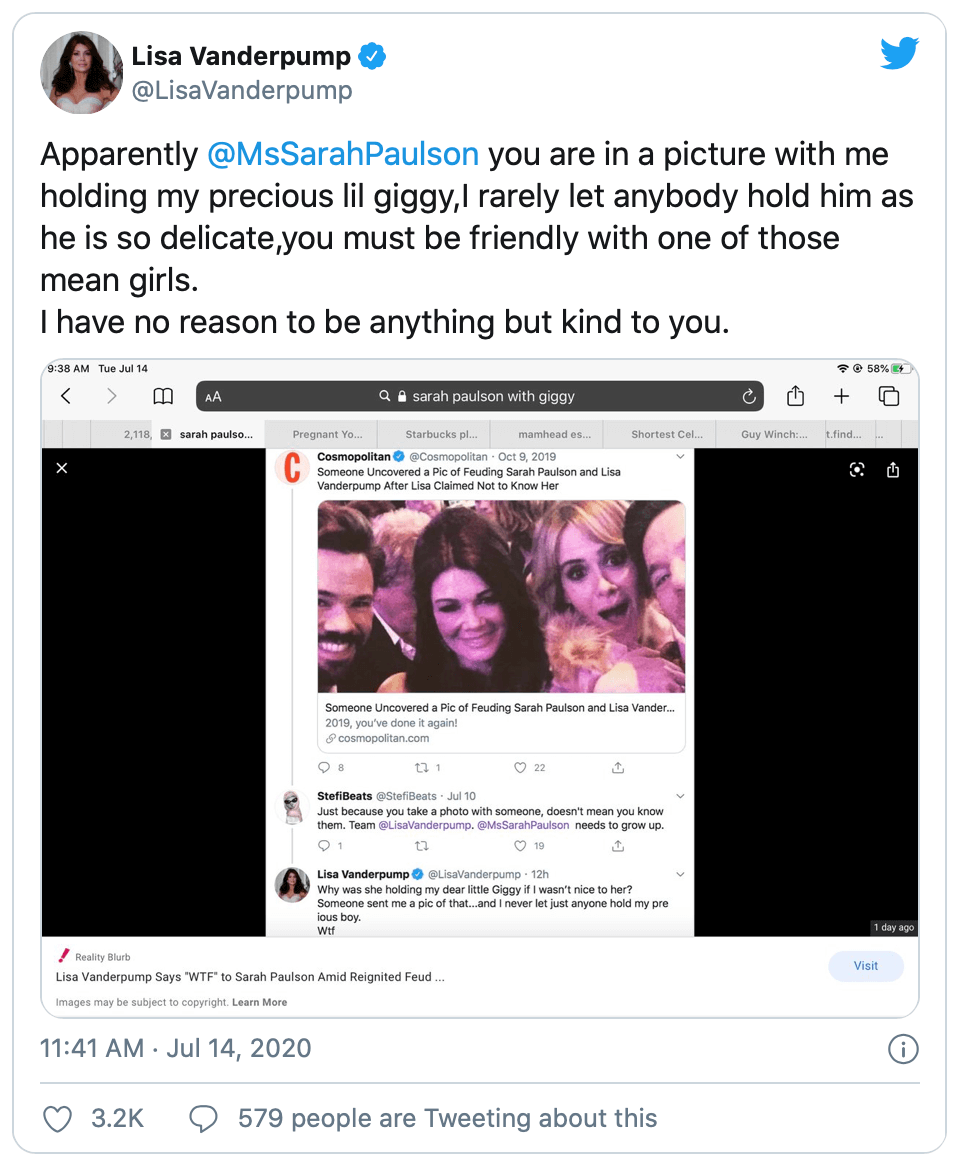Click the visual search lens icon
966x1170 pixels.
[857, 470]
